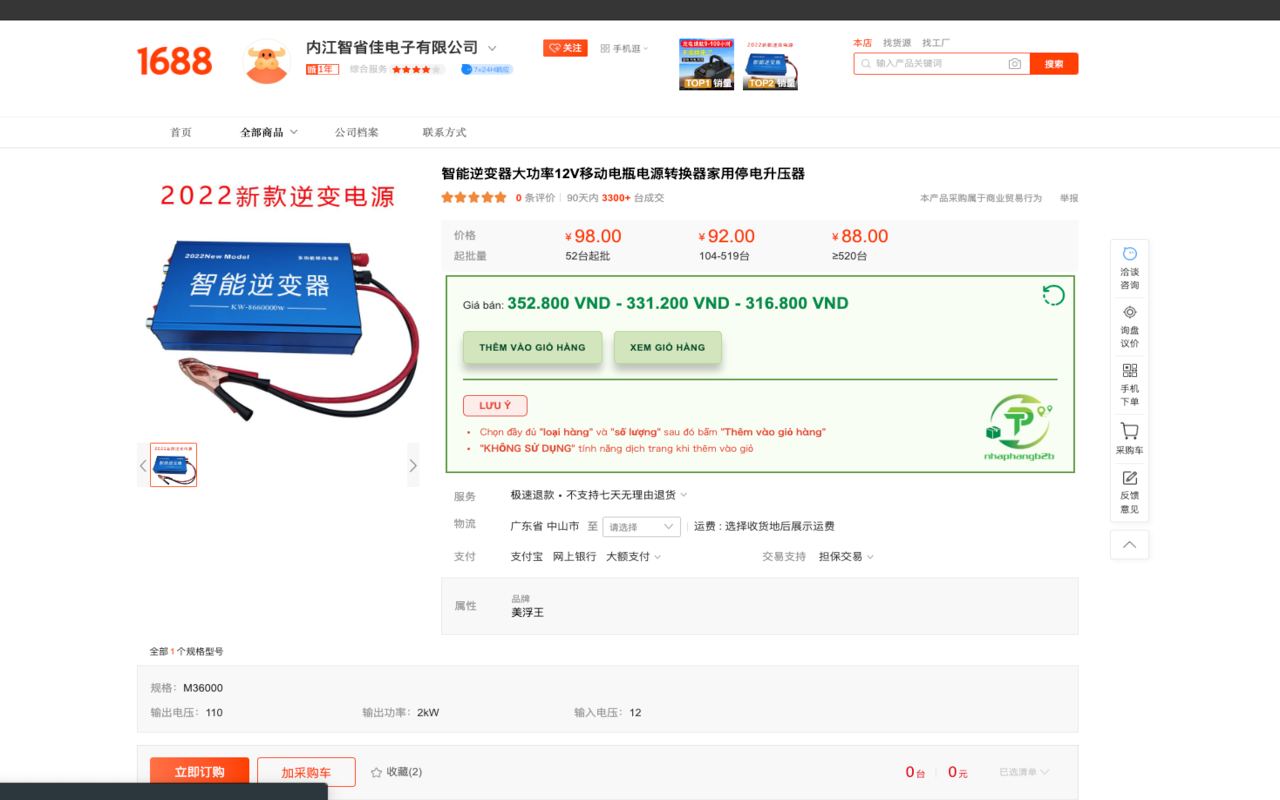The width and height of the screenshot is (1280, 800).
Task: Click the green refresh icon in translation panel
Action: click(1052, 296)
